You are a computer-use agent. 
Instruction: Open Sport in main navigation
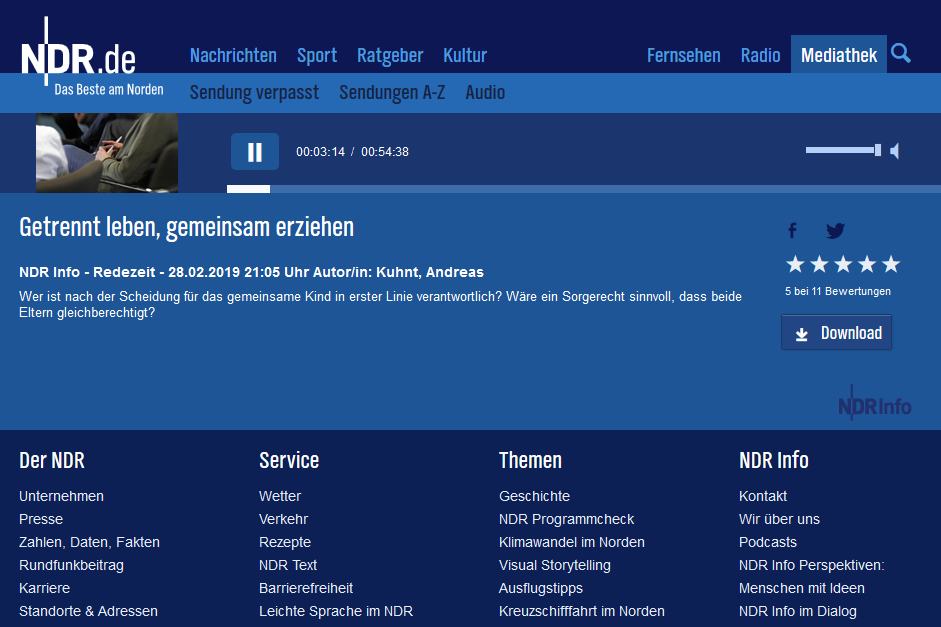coord(317,55)
